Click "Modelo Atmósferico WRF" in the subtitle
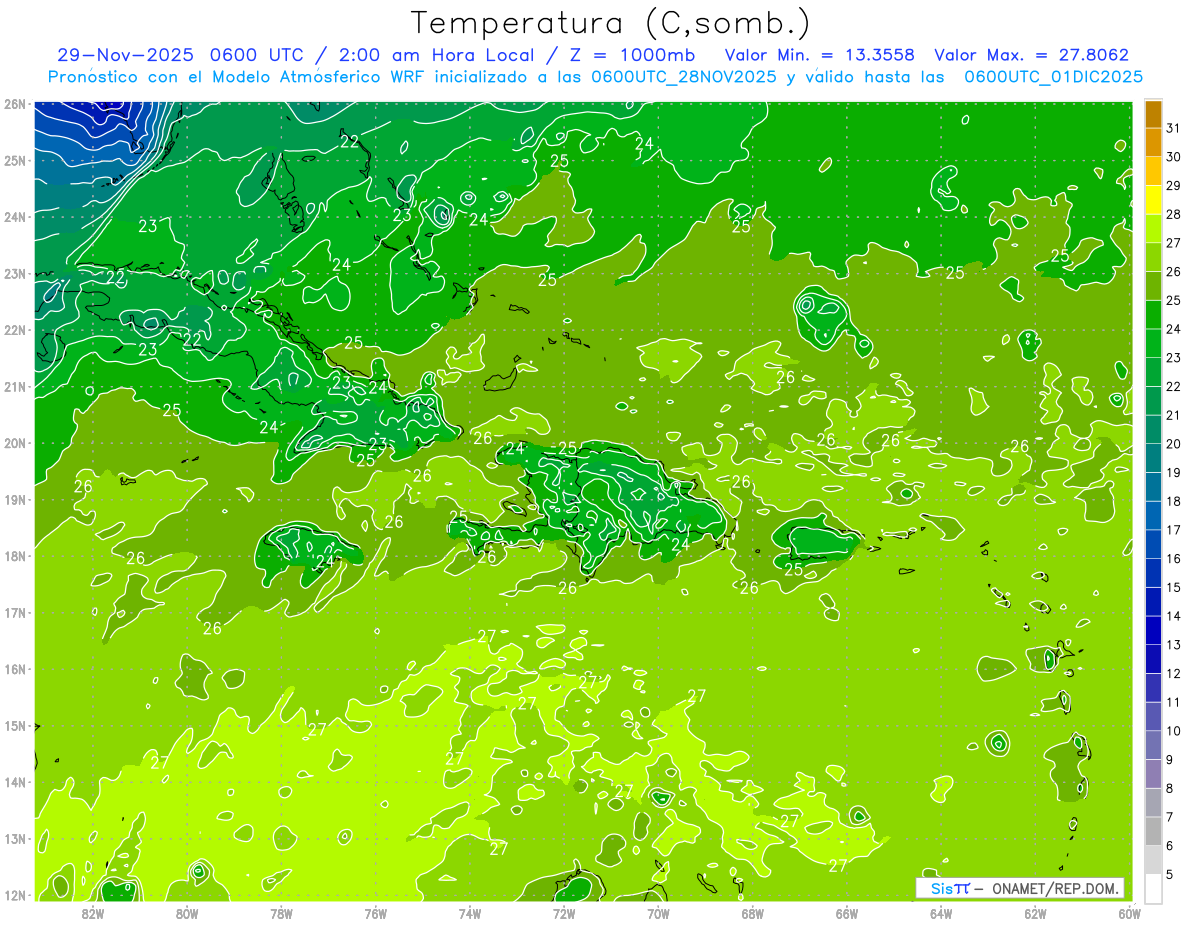Screen dimensions: 1200x927 coord(321,77)
